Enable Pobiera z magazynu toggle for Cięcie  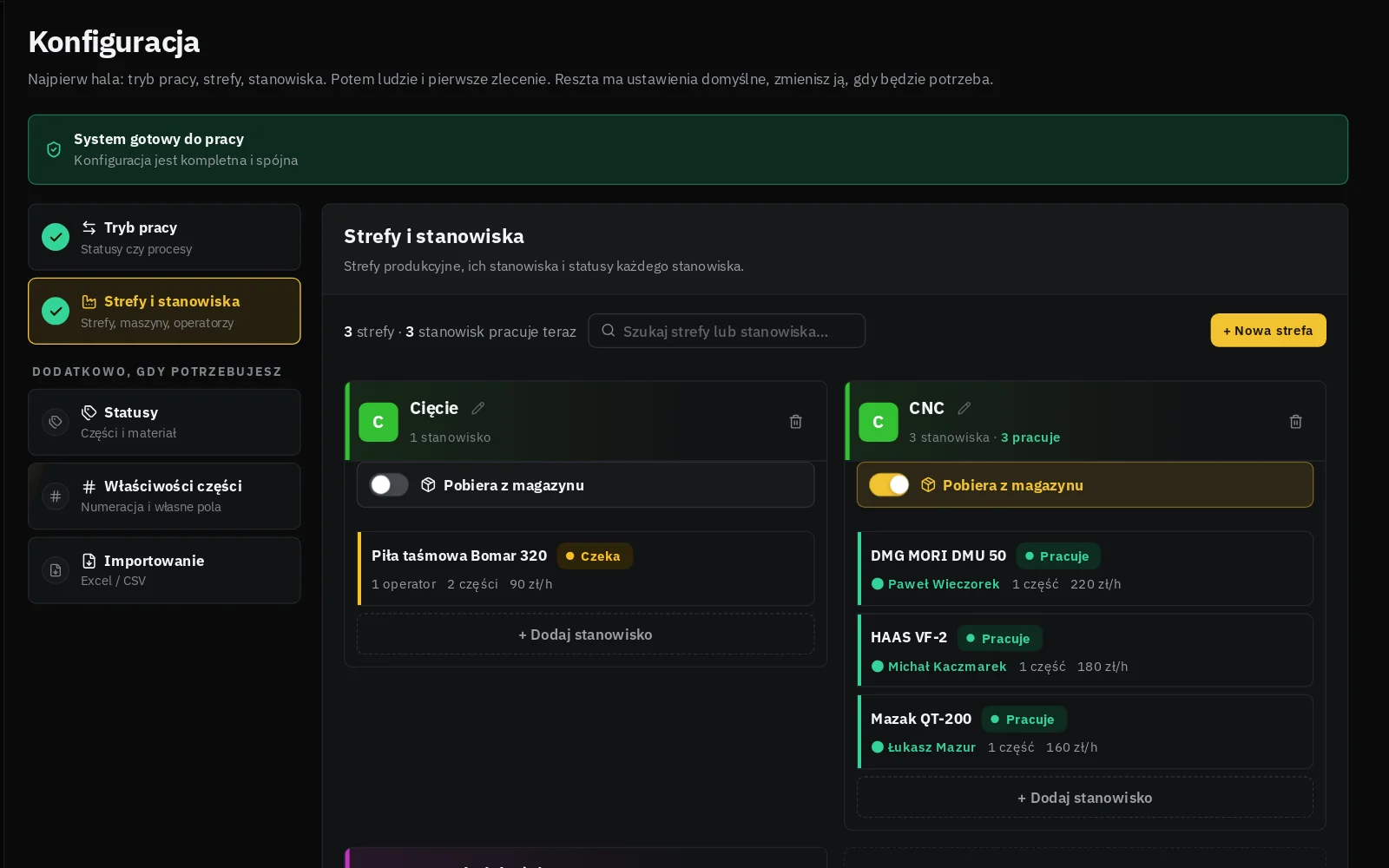[x=389, y=485]
